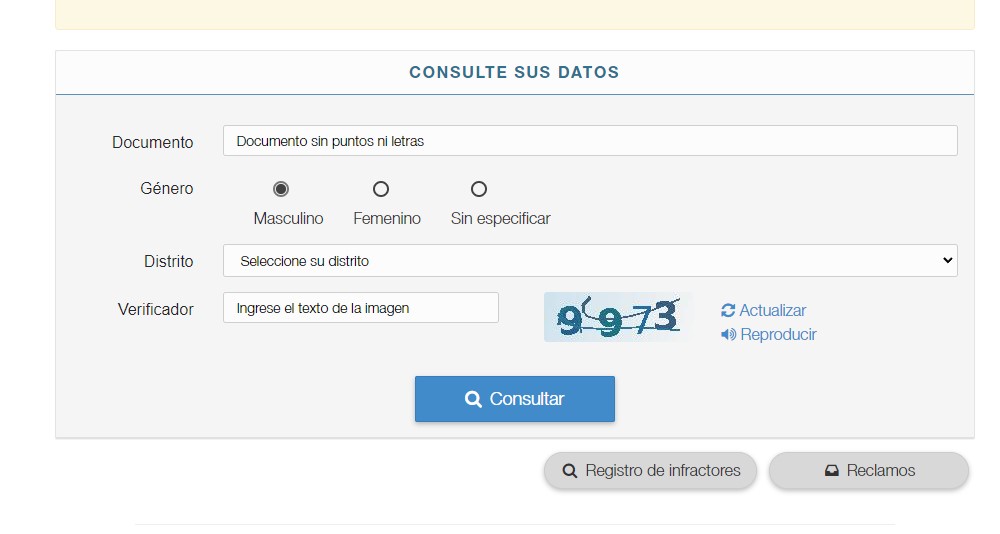The height and width of the screenshot is (534, 1000).
Task: Click the Masculino text label
Action: [x=288, y=219]
